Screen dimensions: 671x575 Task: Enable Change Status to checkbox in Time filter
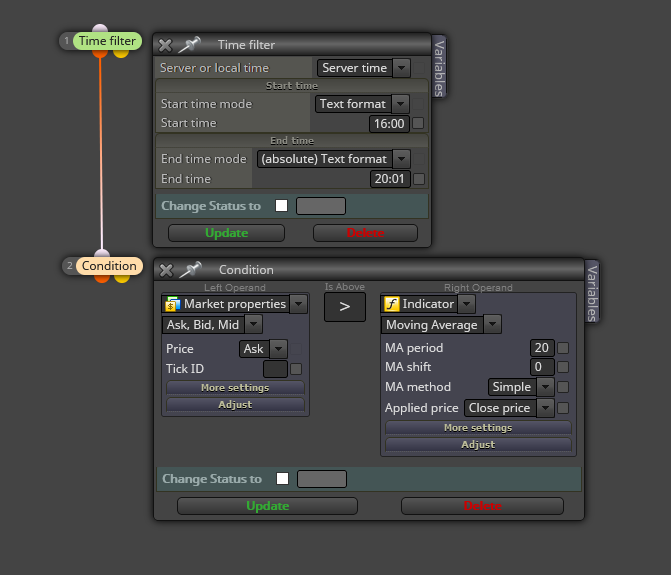282,206
